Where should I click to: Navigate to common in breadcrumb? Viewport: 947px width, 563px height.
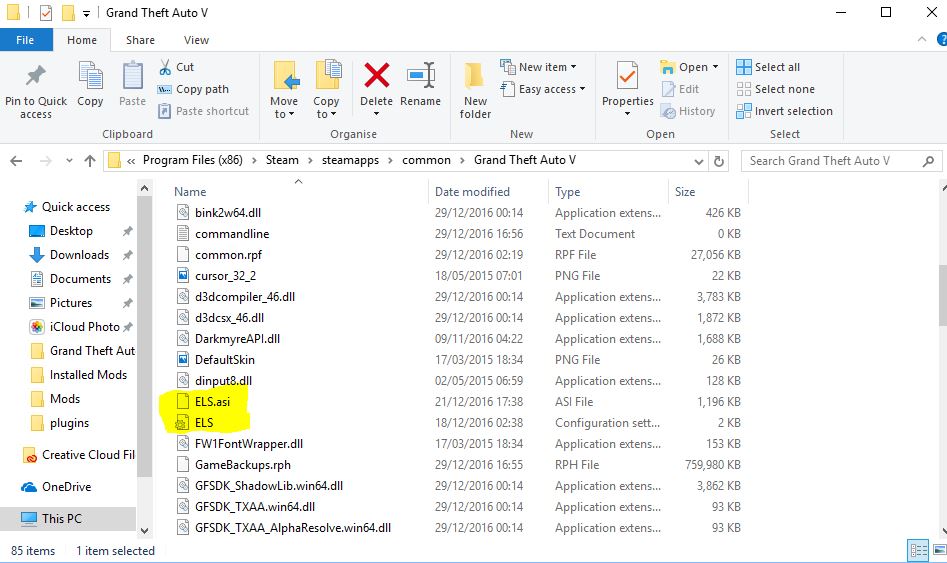pyautogui.click(x=426, y=160)
